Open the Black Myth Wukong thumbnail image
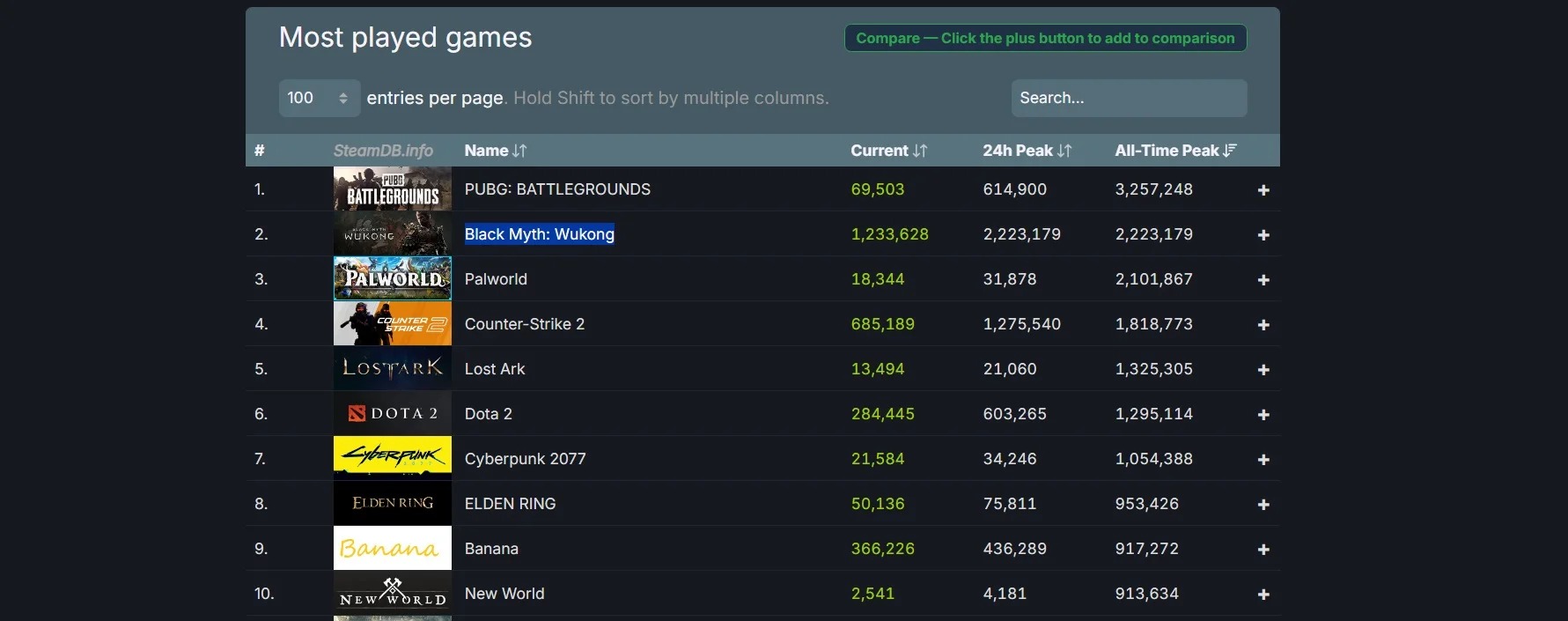 (x=393, y=233)
